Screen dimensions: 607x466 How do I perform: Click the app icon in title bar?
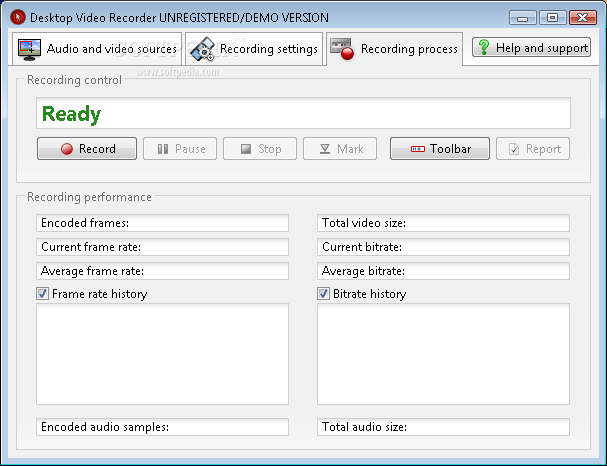18,17
